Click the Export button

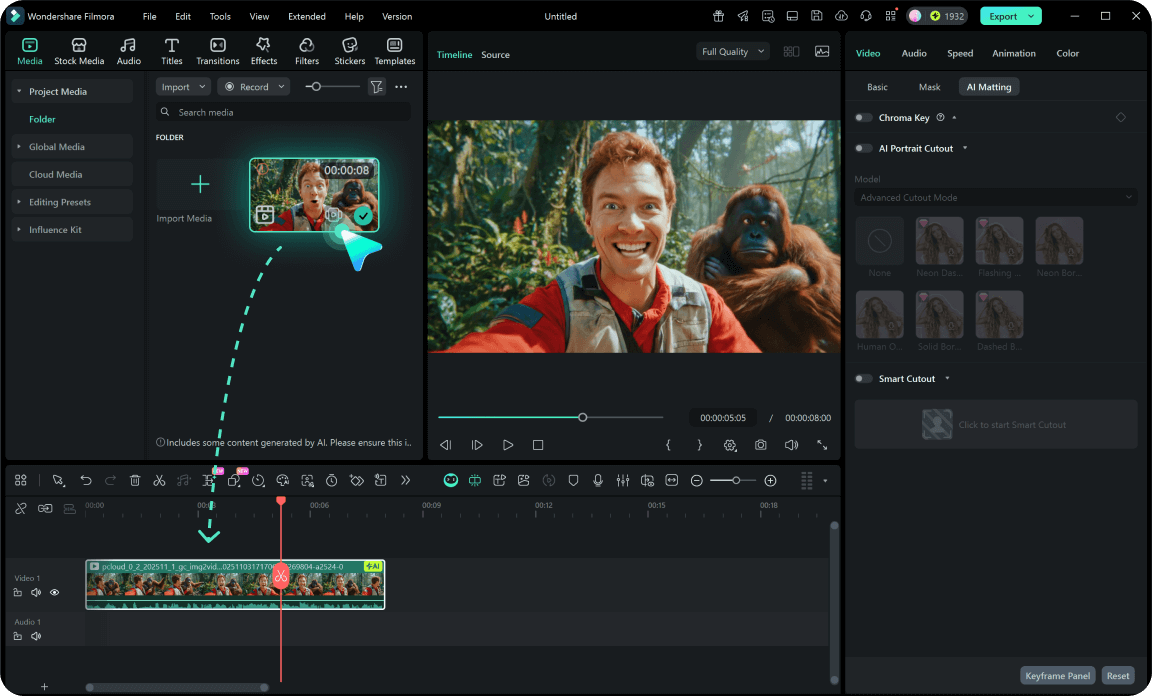(1003, 16)
